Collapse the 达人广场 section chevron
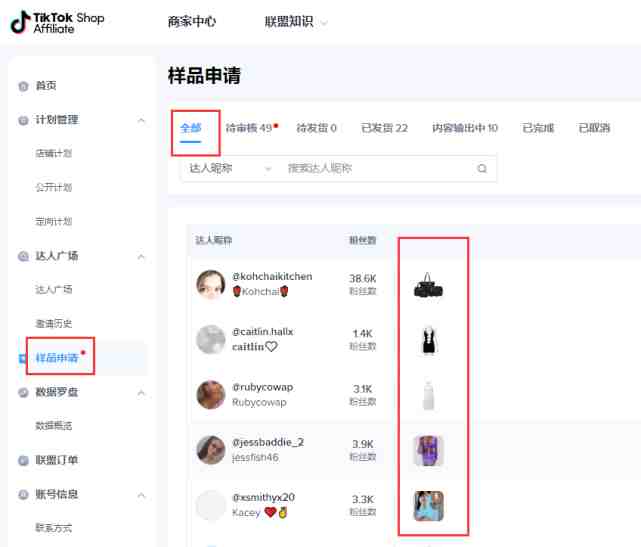Viewport: 641px width, 547px height. (x=141, y=256)
